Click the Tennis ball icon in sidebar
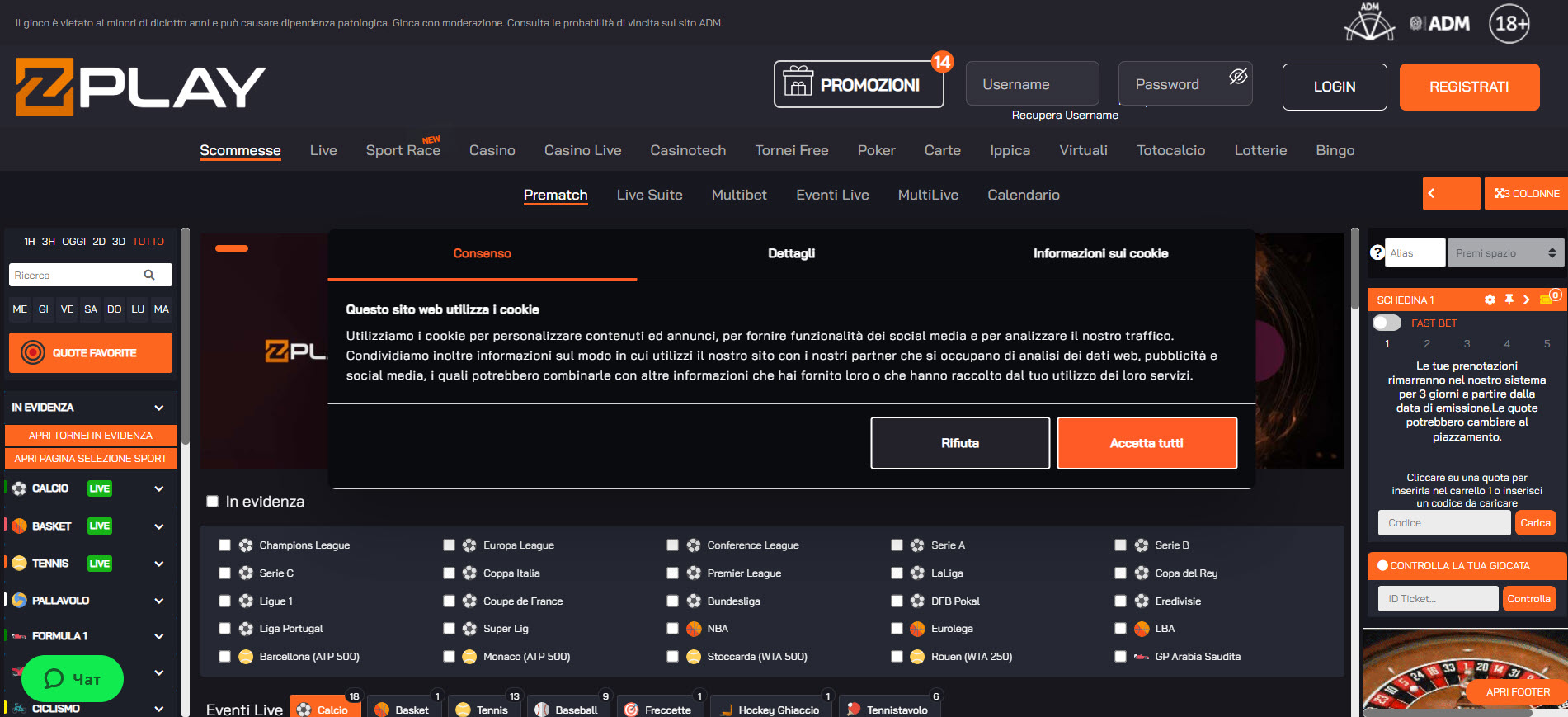This screenshot has height=717, width=1568. coord(19,563)
